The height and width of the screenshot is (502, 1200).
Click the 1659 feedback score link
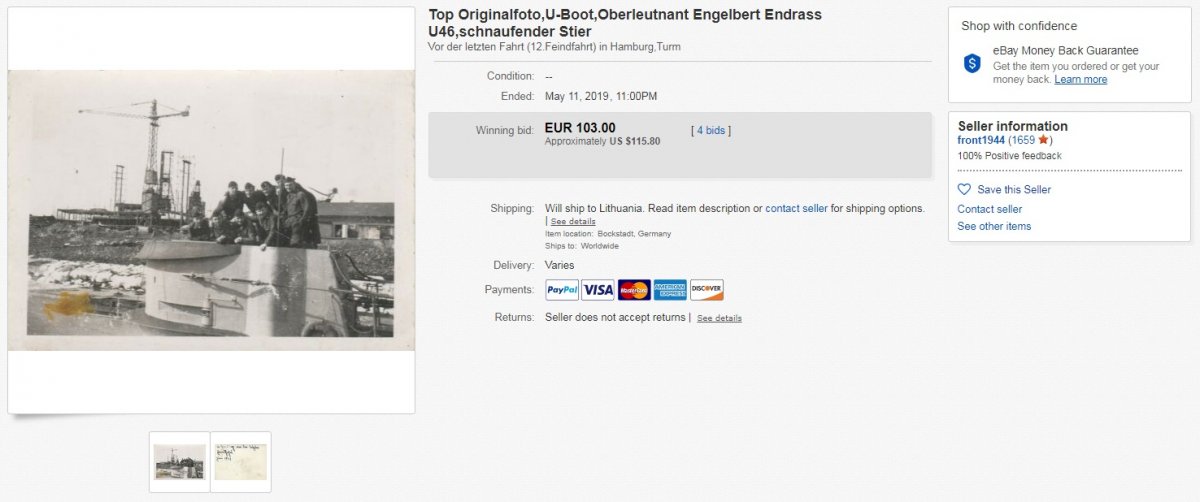(x=1022, y=140)
